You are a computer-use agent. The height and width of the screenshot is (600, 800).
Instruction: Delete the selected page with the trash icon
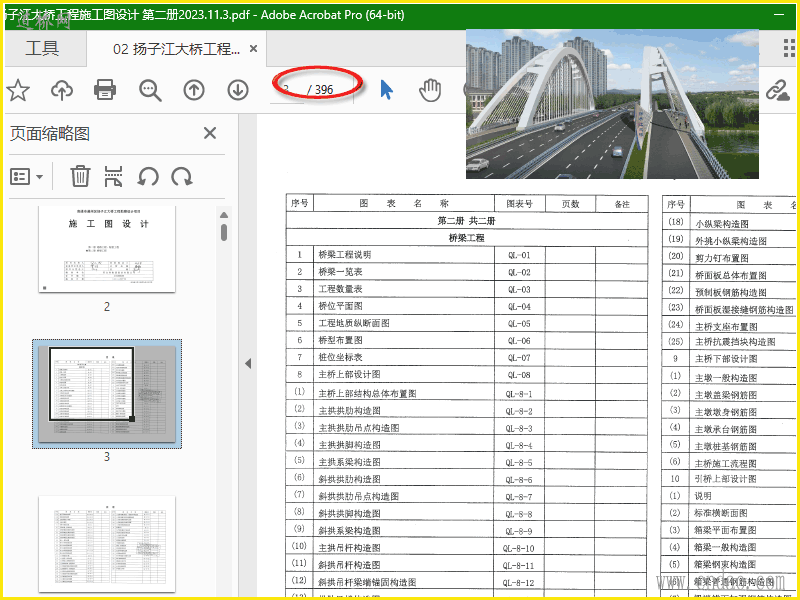pyautogui.click(x=80, y=176)
